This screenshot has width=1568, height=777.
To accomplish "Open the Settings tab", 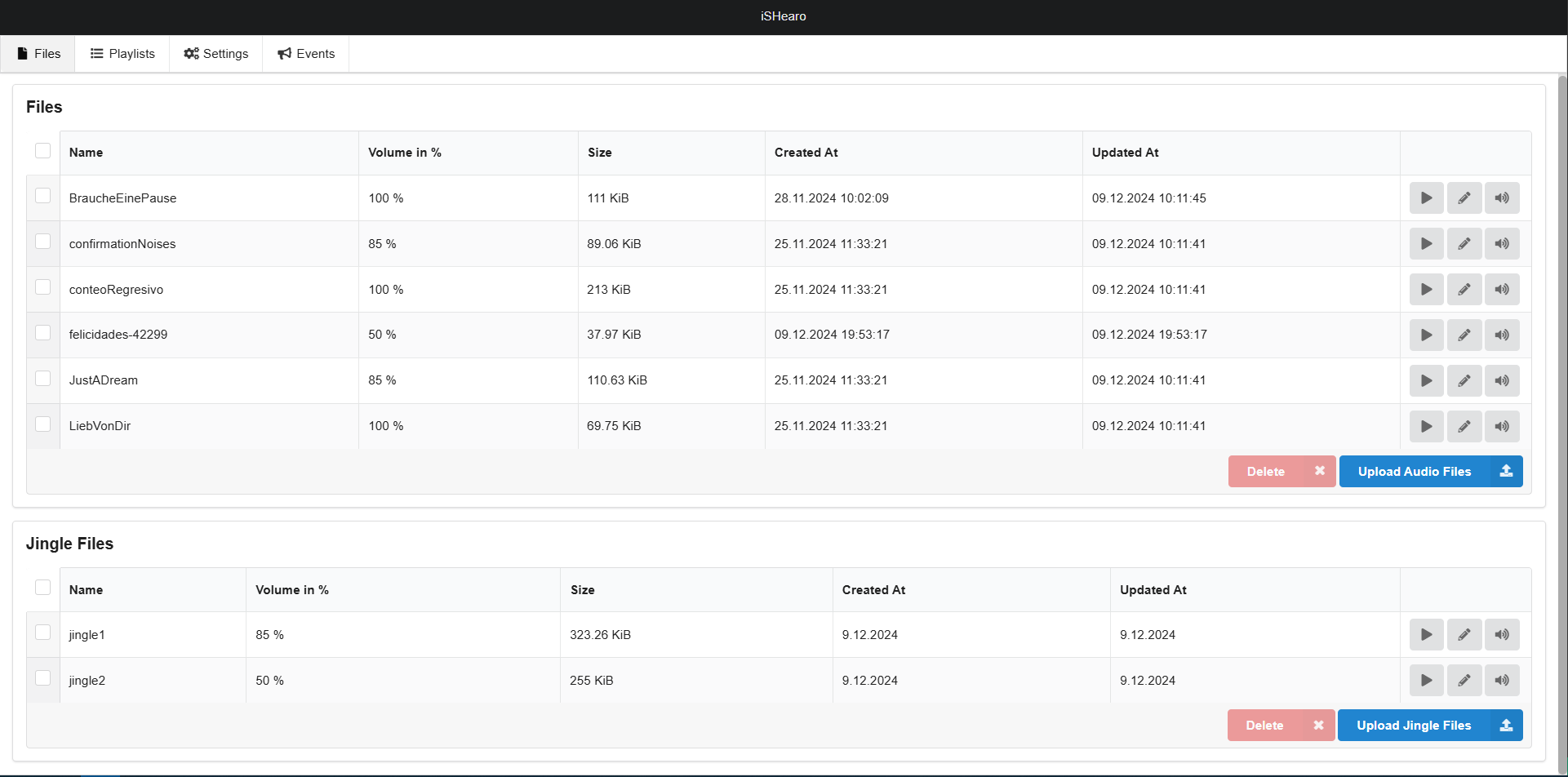I will coord(216,54).
